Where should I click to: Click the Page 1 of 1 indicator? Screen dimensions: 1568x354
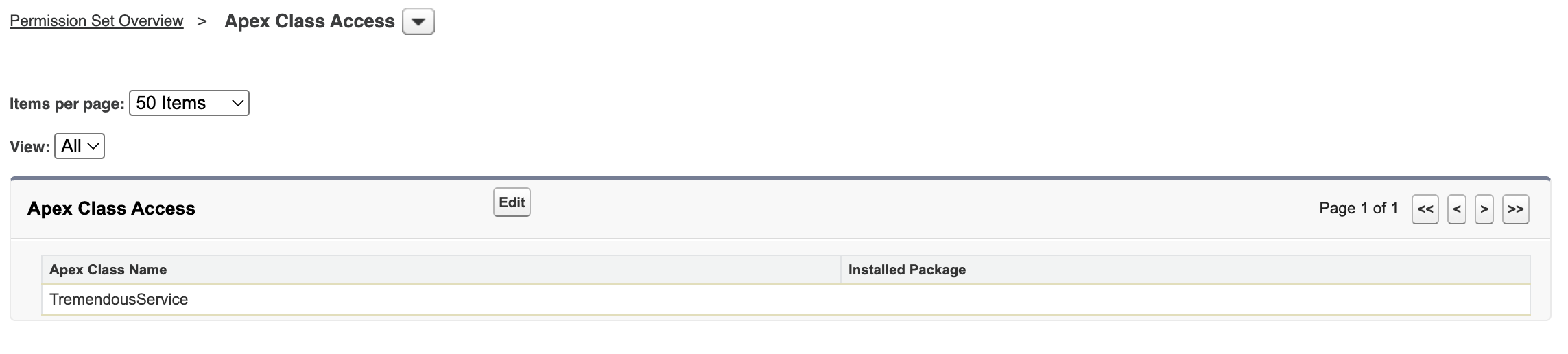pos(1358,209)
